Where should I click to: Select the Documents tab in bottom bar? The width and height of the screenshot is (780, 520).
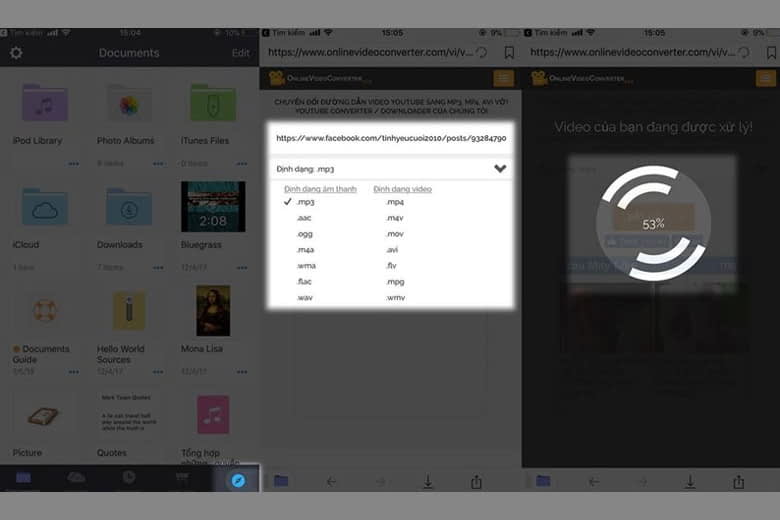tap(23, 478)
